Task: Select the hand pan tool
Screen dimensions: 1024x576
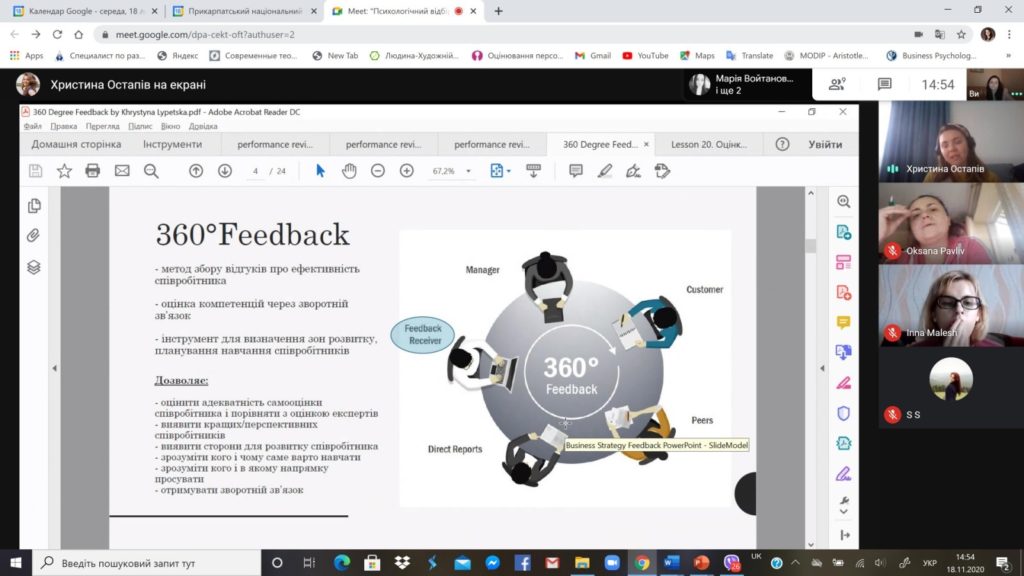Action: pyautogui.click(x=349, y=171)
